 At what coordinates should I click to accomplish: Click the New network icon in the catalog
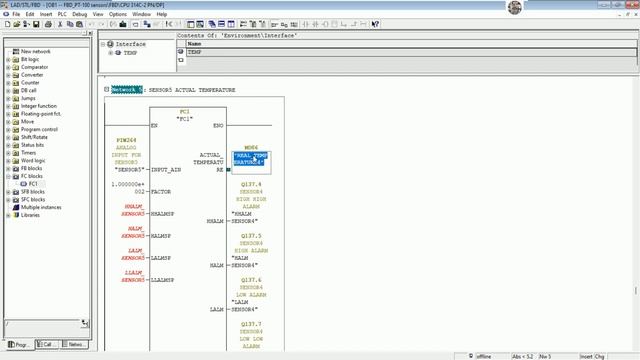(x=16, y=51)
